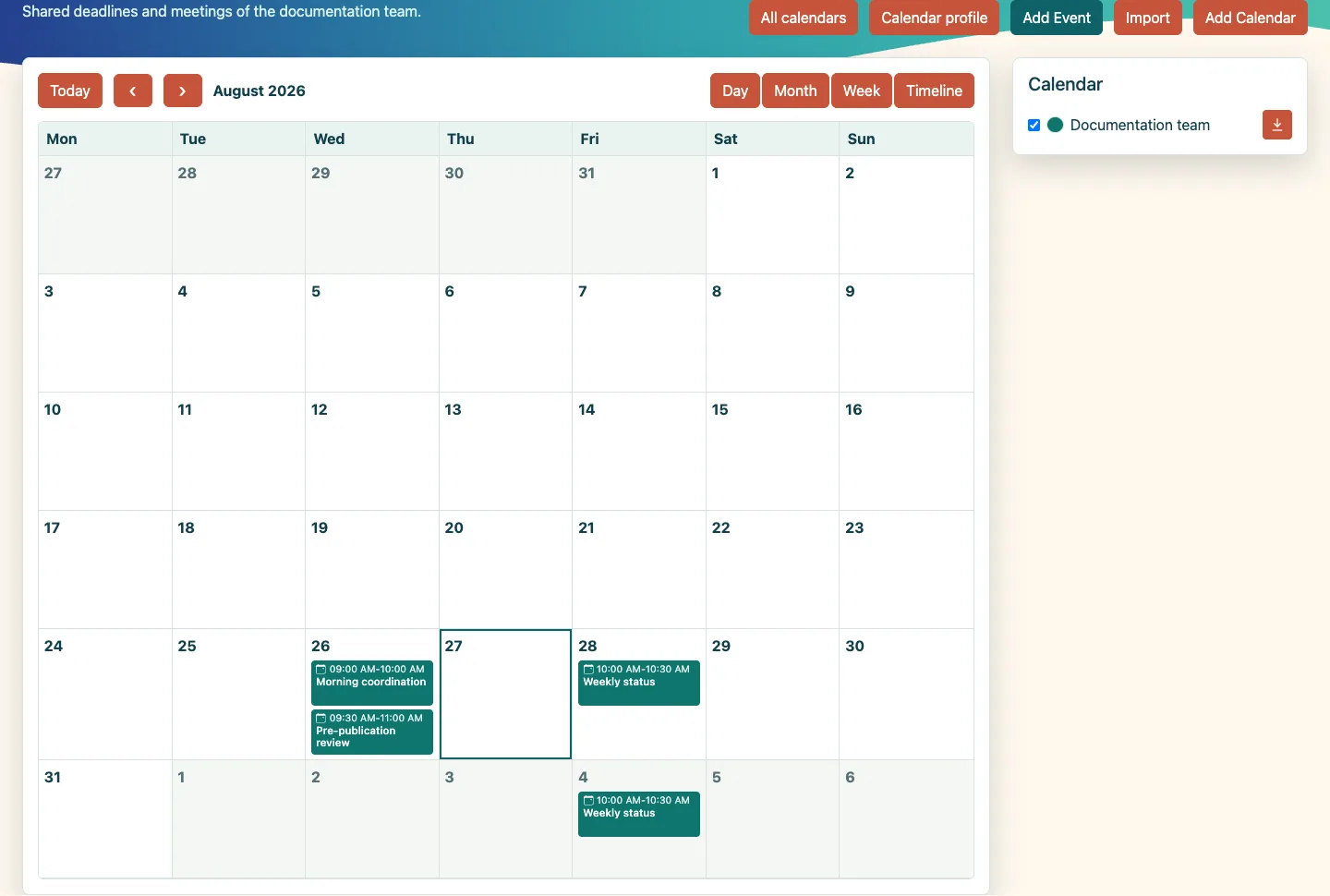Open Weekly status event on August 28
This screenshot has width=1330, height=896.
pyautogui.click(x=639, y=683)
